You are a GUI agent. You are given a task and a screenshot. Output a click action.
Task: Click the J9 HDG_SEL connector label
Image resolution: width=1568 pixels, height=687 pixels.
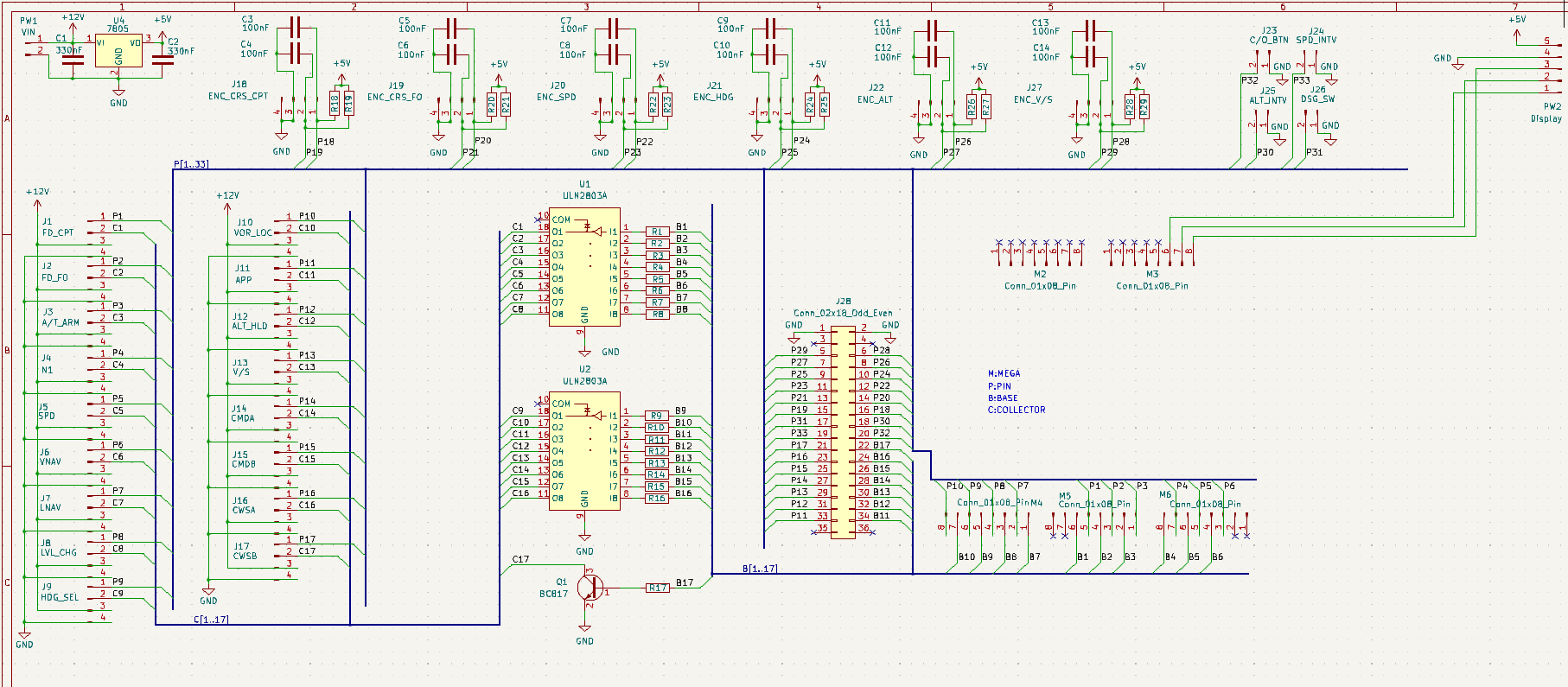pos(60,592)
